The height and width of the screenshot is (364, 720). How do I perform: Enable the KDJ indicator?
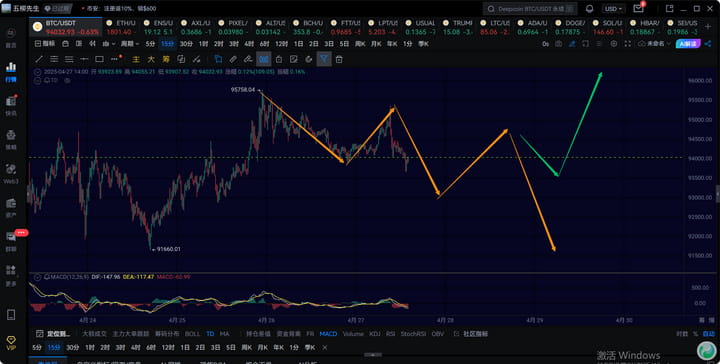point(374,334)
